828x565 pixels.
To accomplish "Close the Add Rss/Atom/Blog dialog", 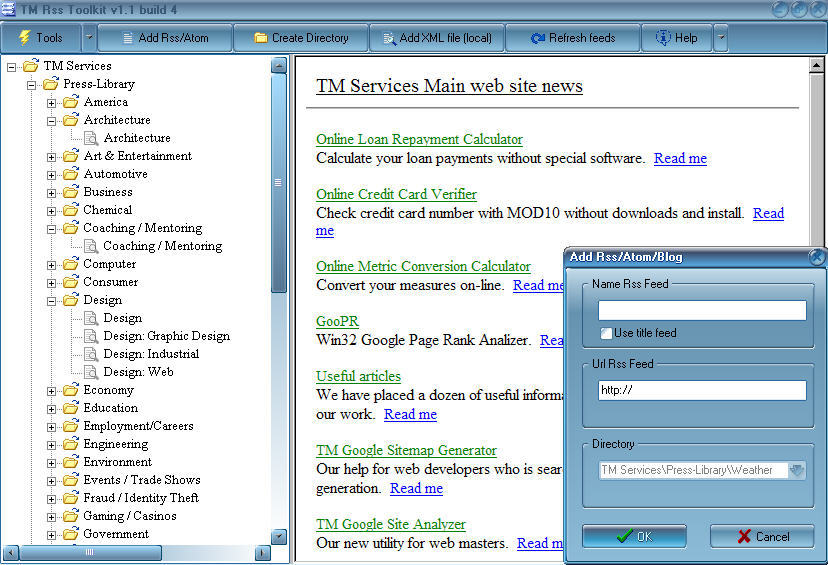I will tap(817, 257).
